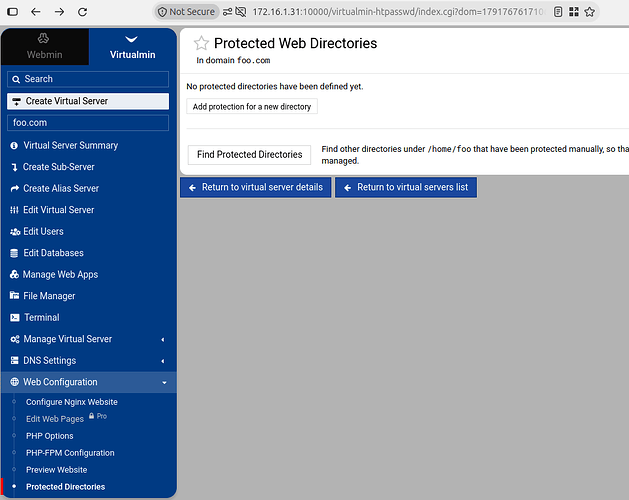The height and width of the screenshot is (500, 629).
Task: Click the server icon beside DNS Settings
Action: tap(14, 360)
